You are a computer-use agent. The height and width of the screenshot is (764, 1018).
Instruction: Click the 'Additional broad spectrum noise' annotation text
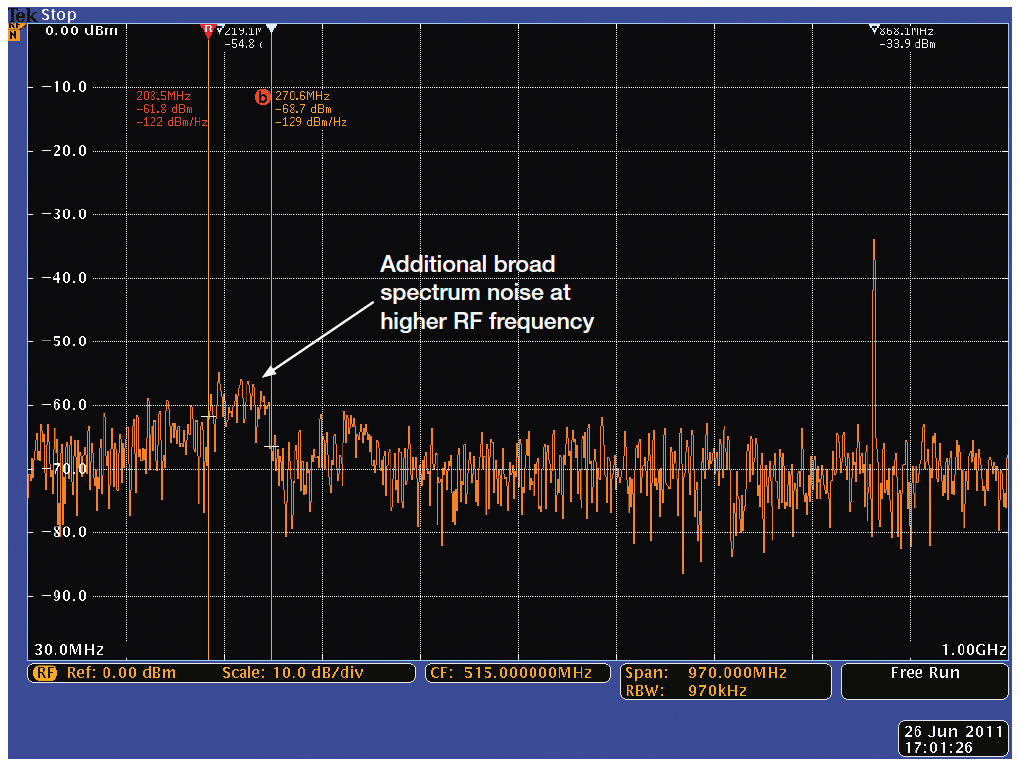(487, 293)
